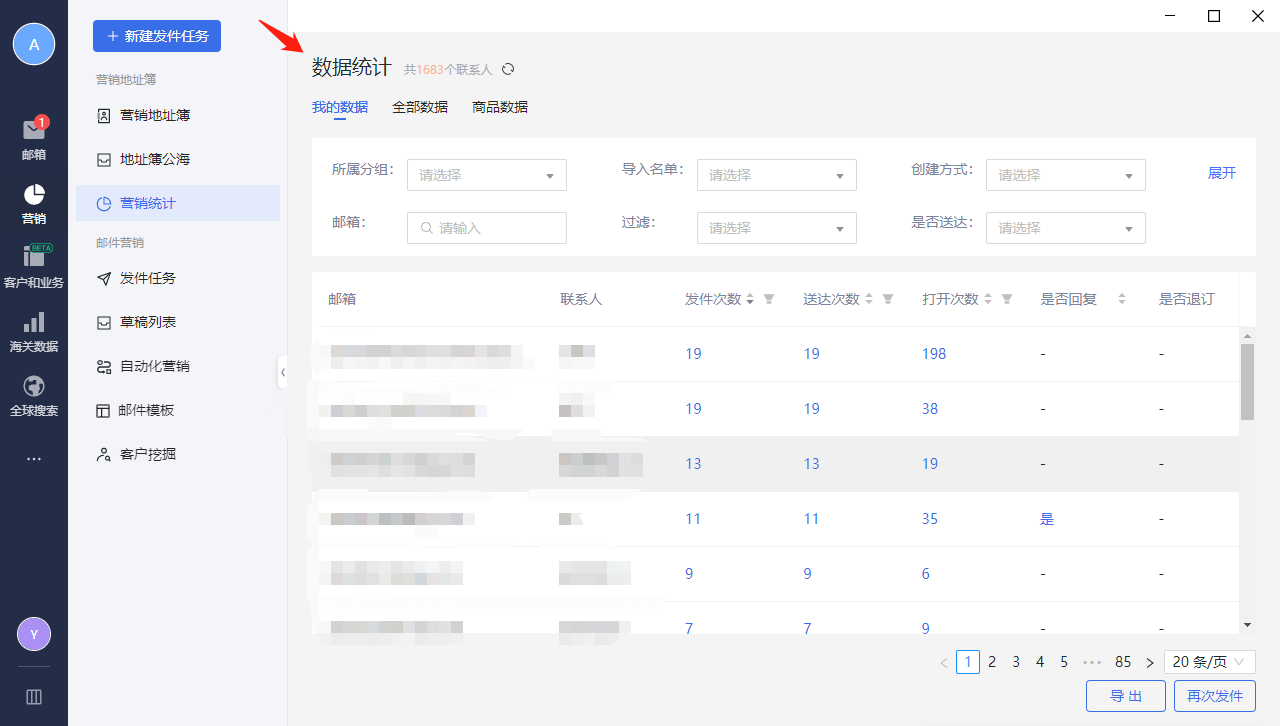Open the 全球搜索 globe icon
The width and height of the screenshot is (1280, 726).
click(33, 386)
